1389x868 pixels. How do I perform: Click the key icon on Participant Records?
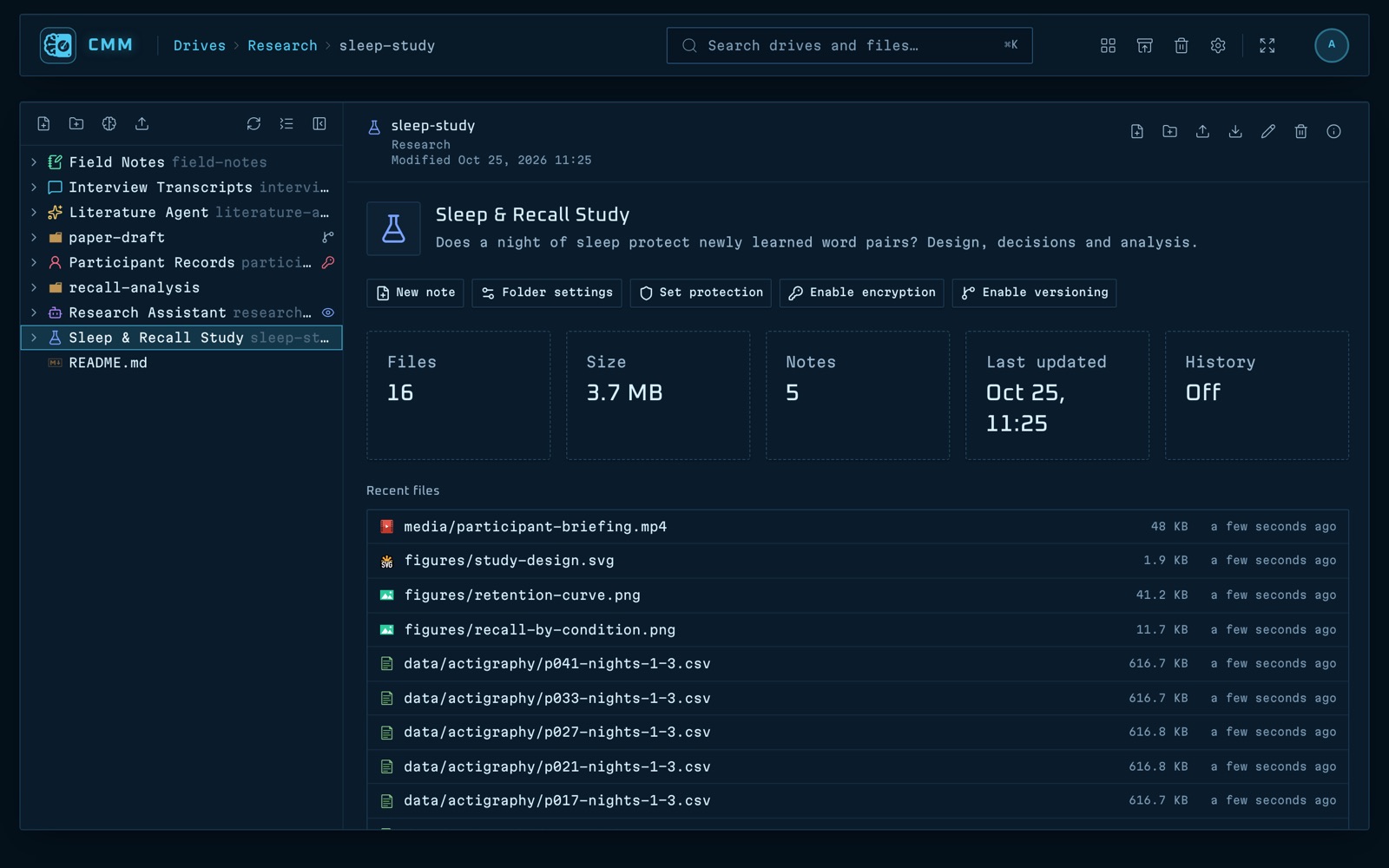[x=328, y=262]
